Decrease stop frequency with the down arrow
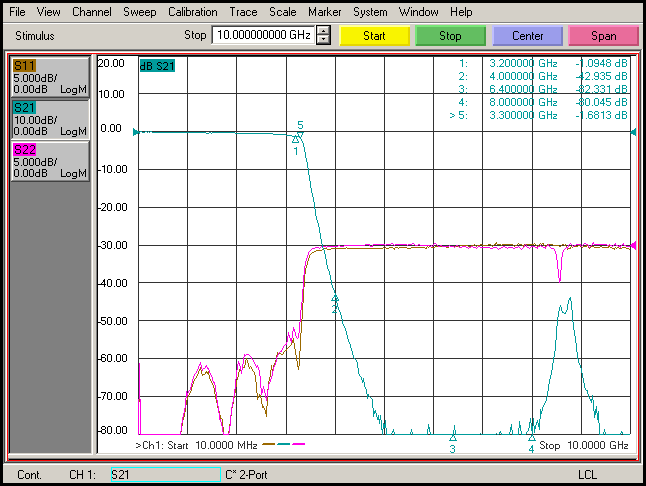This screenshot has width=646, height=486. [323, 40]
